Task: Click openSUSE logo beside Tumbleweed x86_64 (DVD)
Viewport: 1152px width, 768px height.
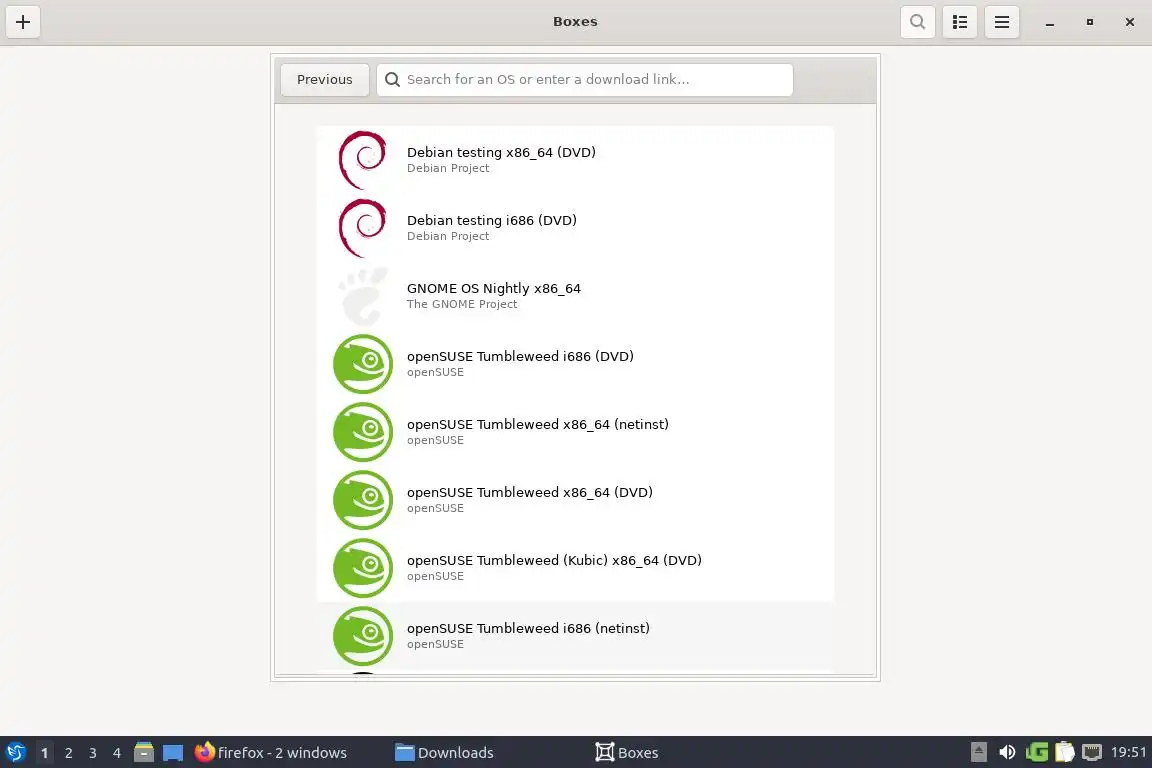Action: [x=363, y=500]
